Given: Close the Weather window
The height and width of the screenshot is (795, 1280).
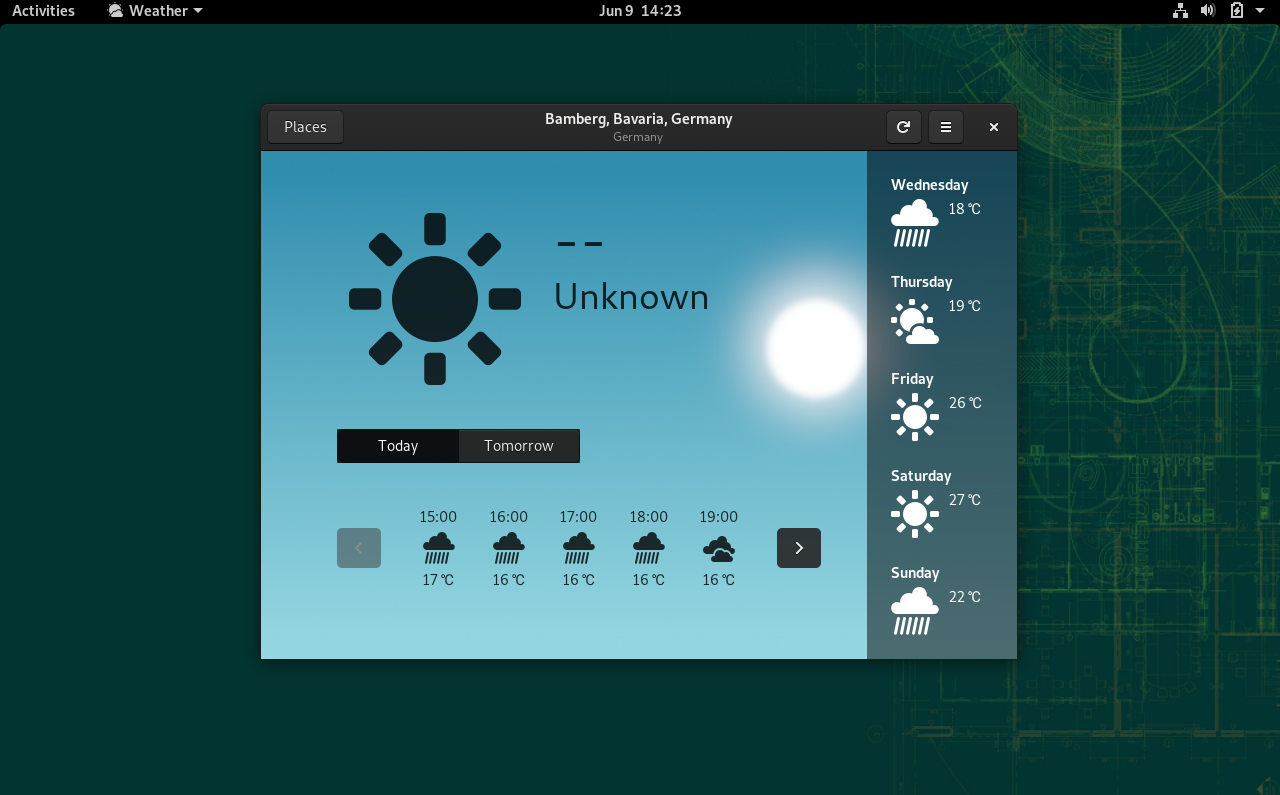Looking at the screenshot, I should (993, 127).
